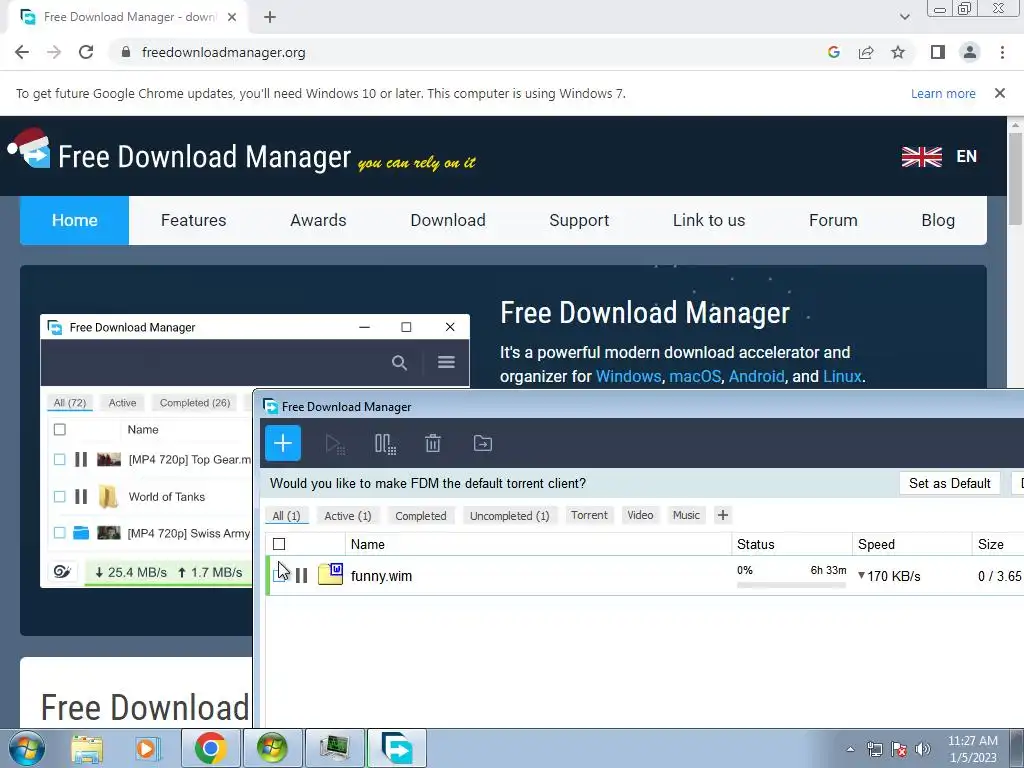
Task: Click the pause all downloads toolbar icon
Action: click(x=385, y=444)
